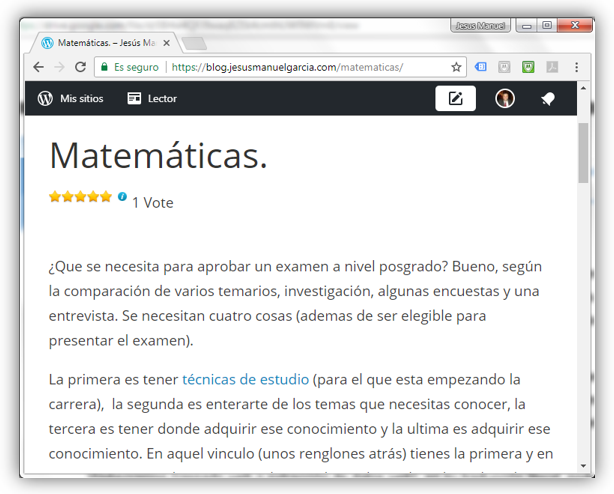614x494 pixels.
Task: Click the WordPress logo in admin bar
Action: (x=45, y=98)
